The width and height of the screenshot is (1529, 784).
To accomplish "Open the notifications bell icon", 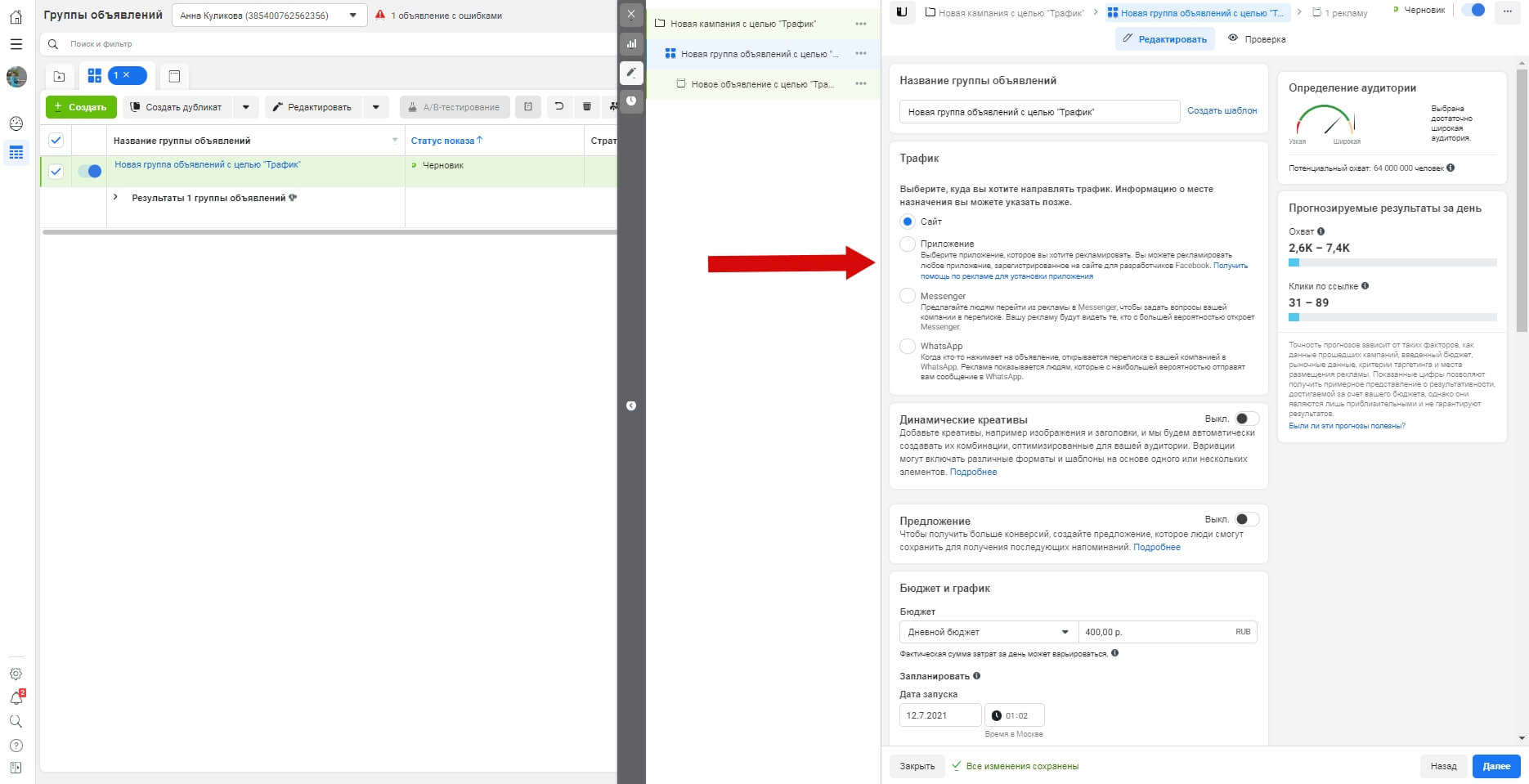I will click(16, 697).
